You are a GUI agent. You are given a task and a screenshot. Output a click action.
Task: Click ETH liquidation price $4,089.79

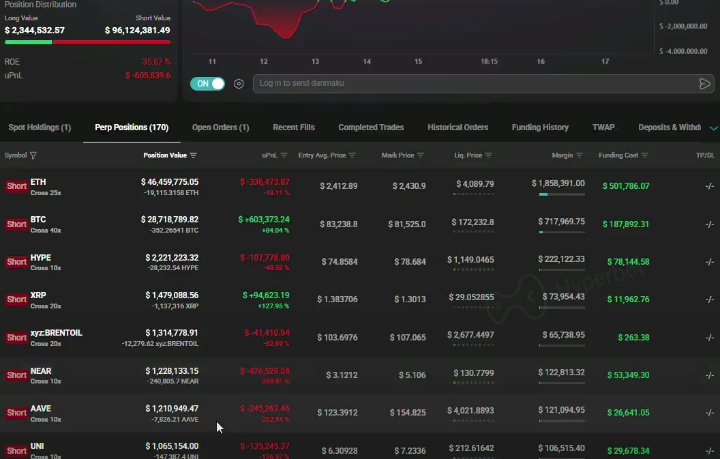(475, 184)
